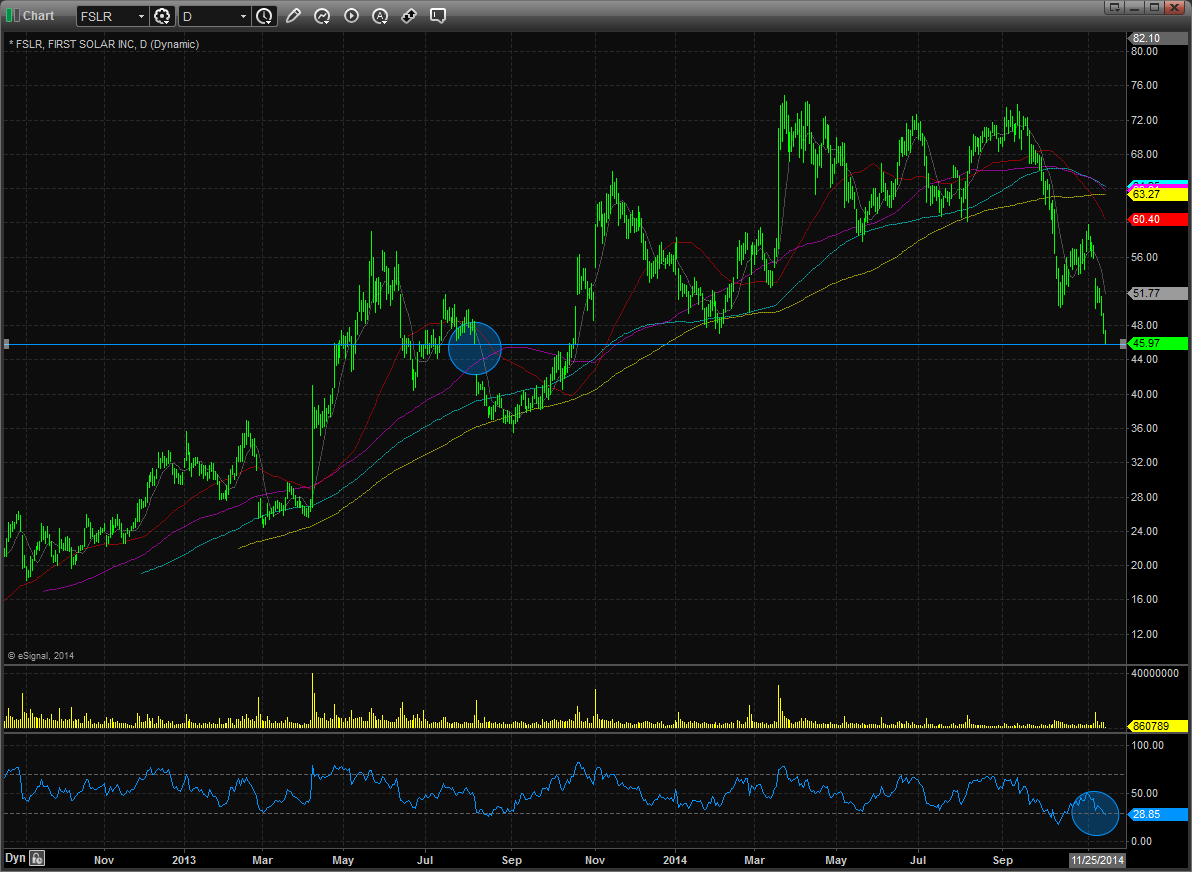This screenshot has height=872, width=1192.
Task: Click the Chart window title label
Action: (x=38, y=15)
